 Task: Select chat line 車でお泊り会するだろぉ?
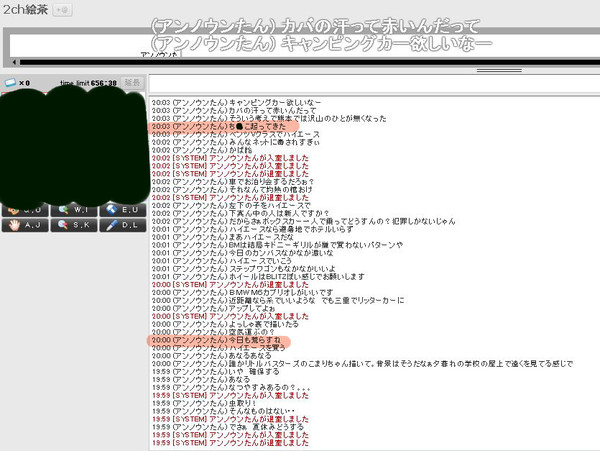[233, 182]
